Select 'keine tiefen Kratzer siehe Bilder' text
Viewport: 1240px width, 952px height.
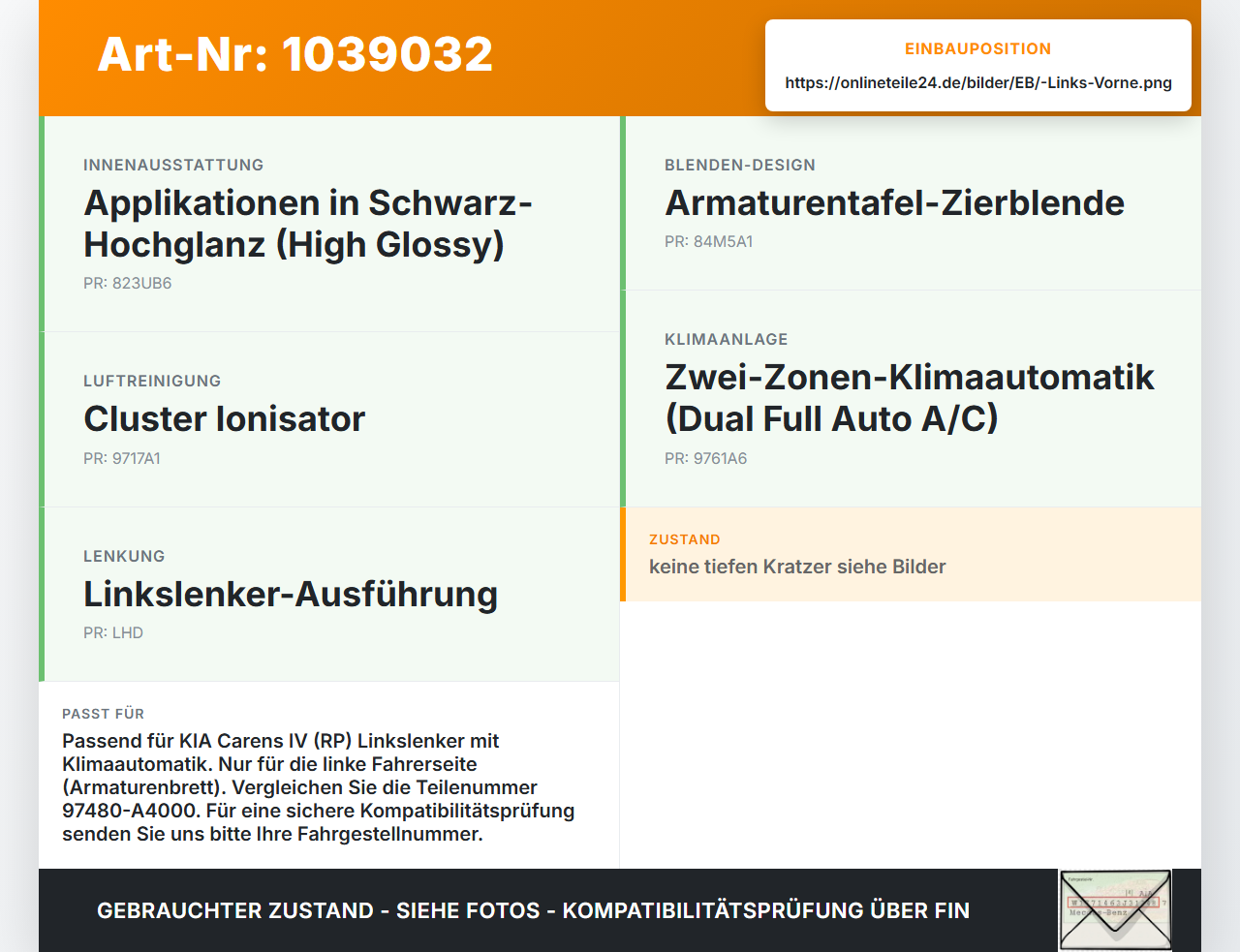click(x=797, y=567)
